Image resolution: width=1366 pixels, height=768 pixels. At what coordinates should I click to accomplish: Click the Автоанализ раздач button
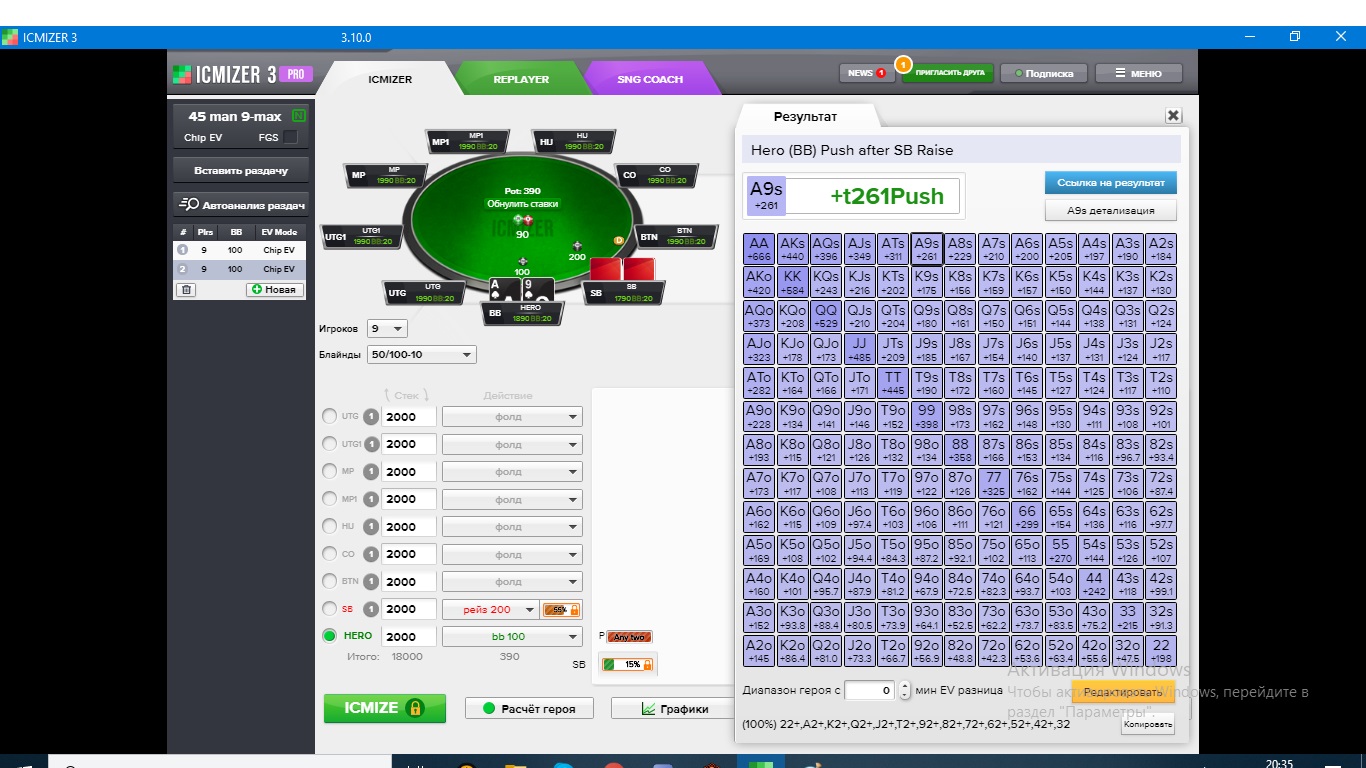point(241,204)
